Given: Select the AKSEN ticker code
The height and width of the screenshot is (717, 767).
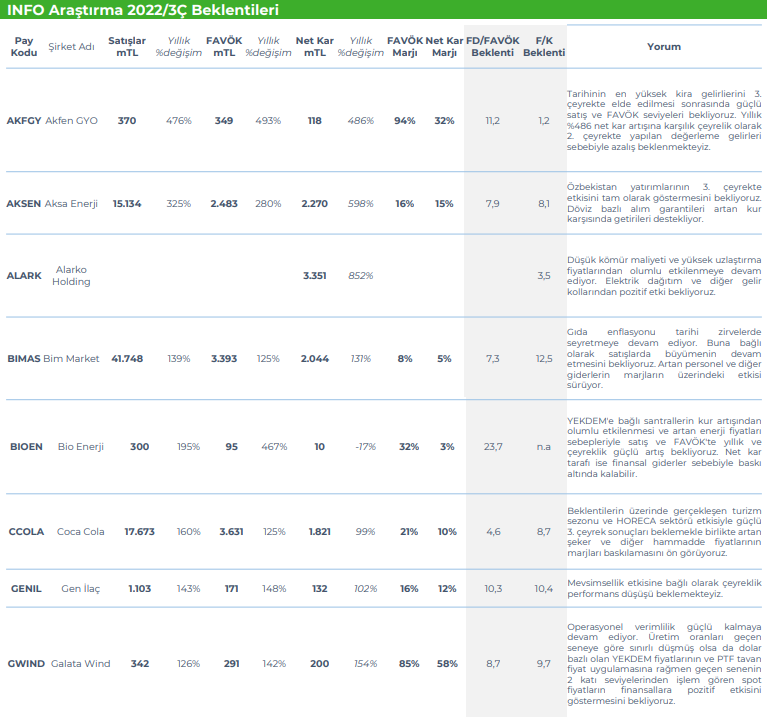Looking at the screenshot, I should point(24,204).
